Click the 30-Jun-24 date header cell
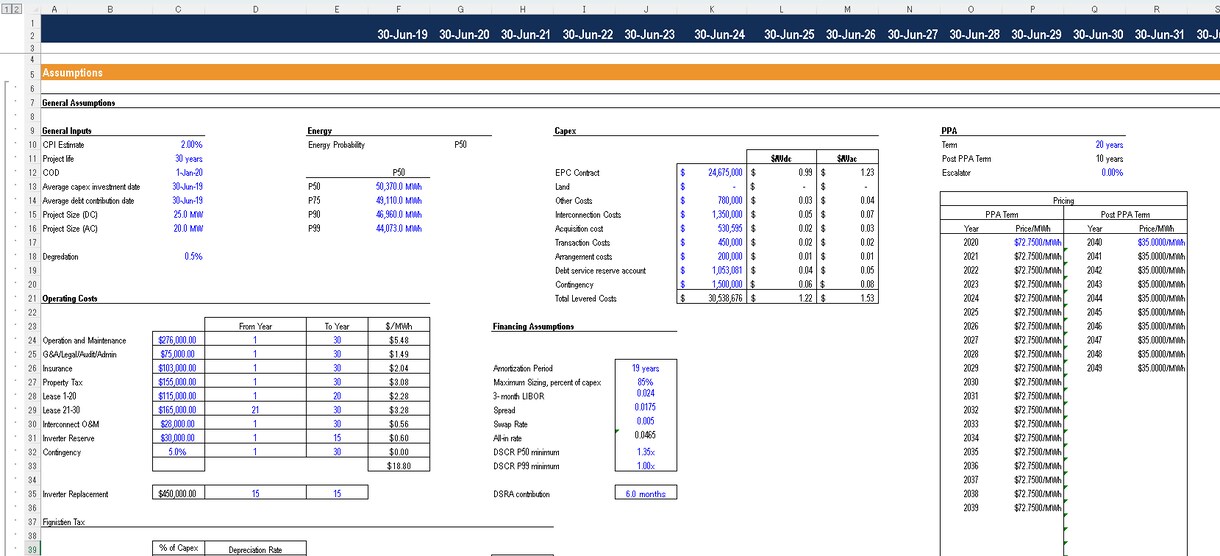 point(720,34)
